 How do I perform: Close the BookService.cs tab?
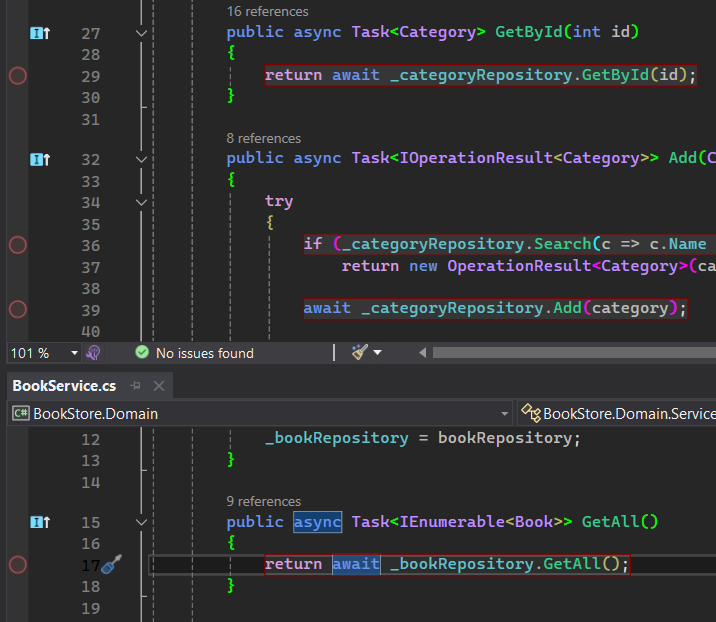[x=157, y=386]
